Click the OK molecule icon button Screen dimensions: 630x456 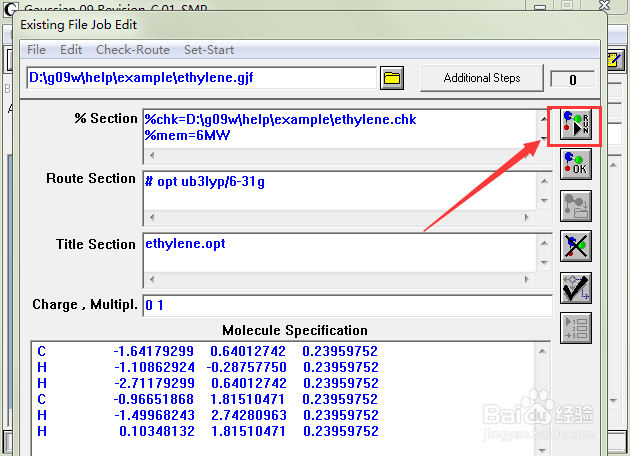[576, 164]
